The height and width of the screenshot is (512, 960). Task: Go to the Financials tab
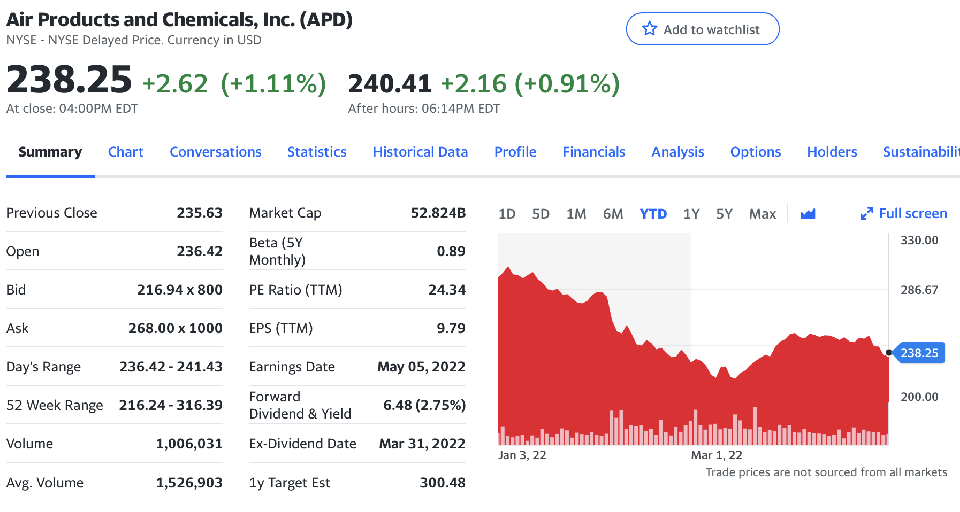594,152
